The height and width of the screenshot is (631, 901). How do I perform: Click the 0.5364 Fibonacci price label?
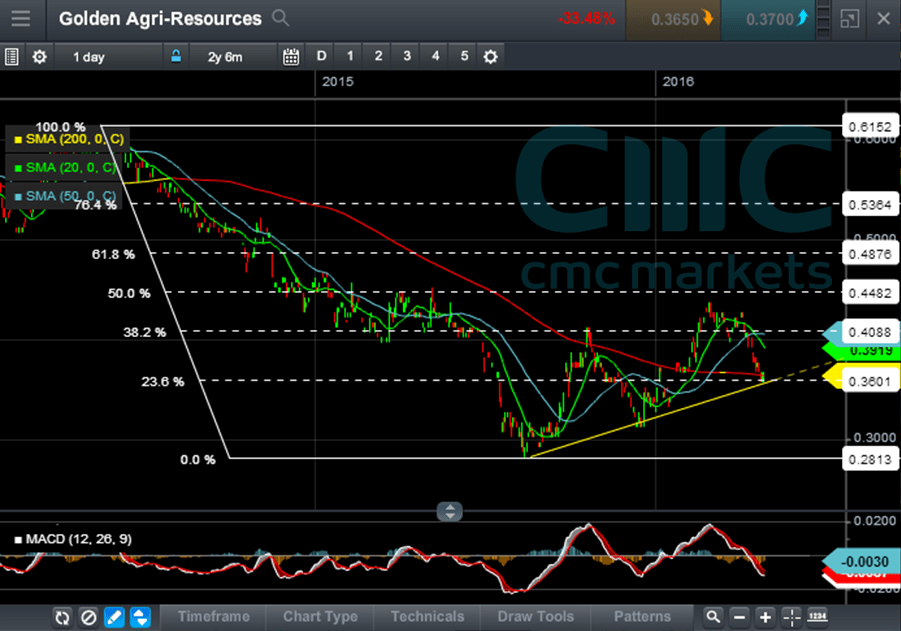(x=870, y=205)
